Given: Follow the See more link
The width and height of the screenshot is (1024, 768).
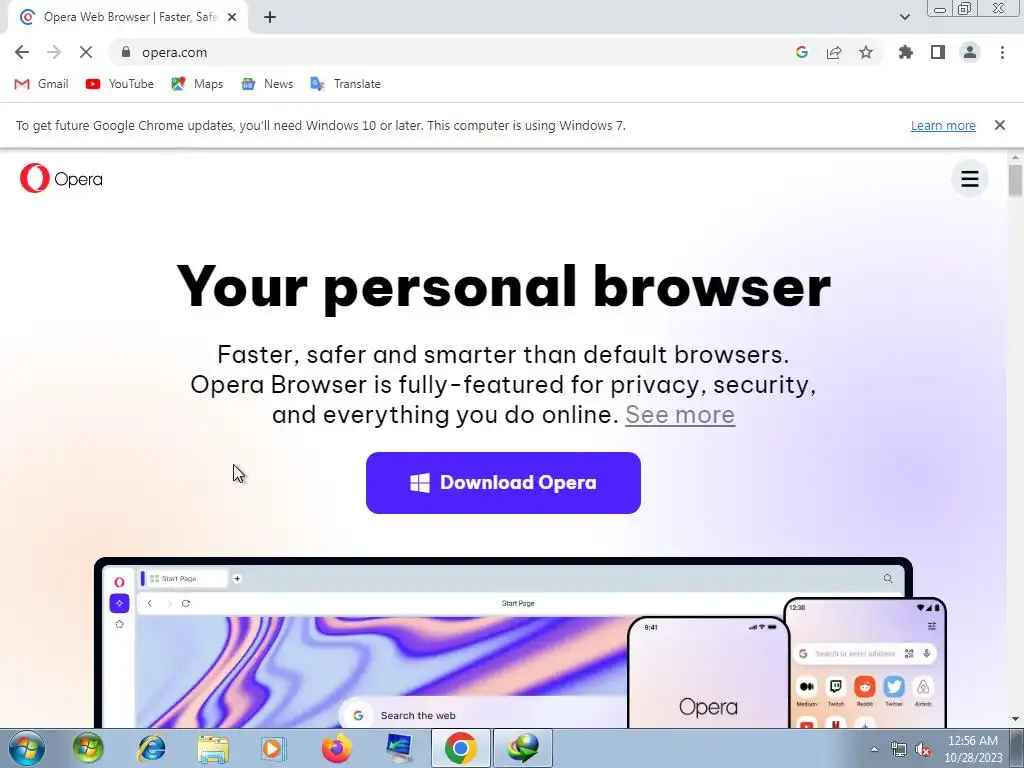Looking at the screenshot, I should click(680, 415).
